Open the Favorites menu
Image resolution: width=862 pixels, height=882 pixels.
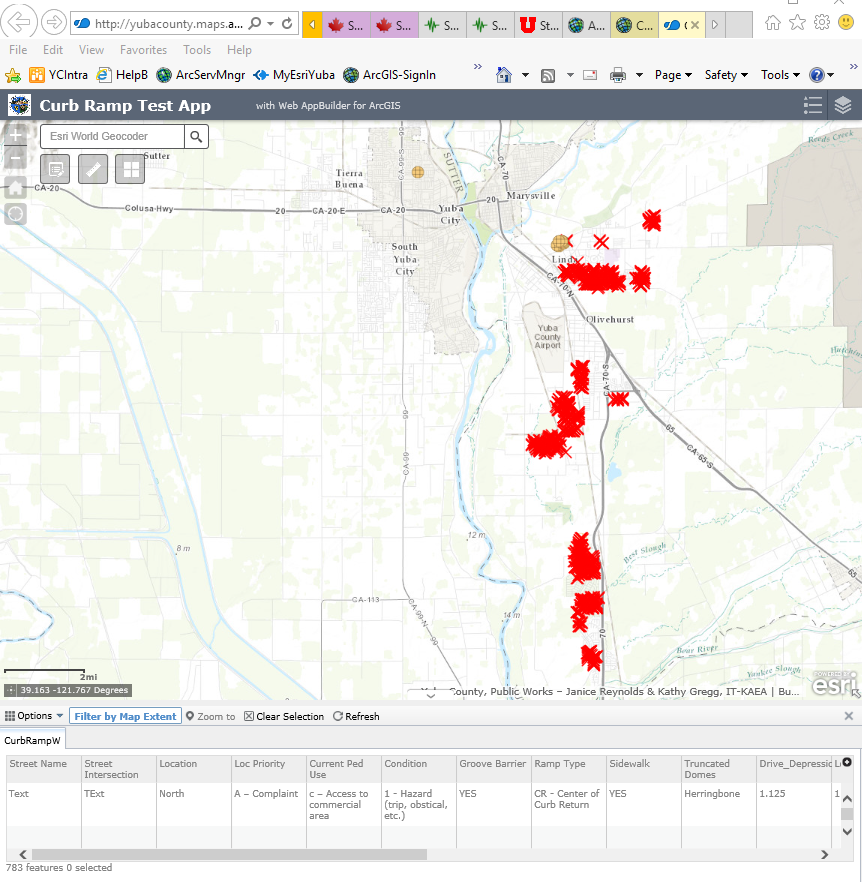click(143, 50)
